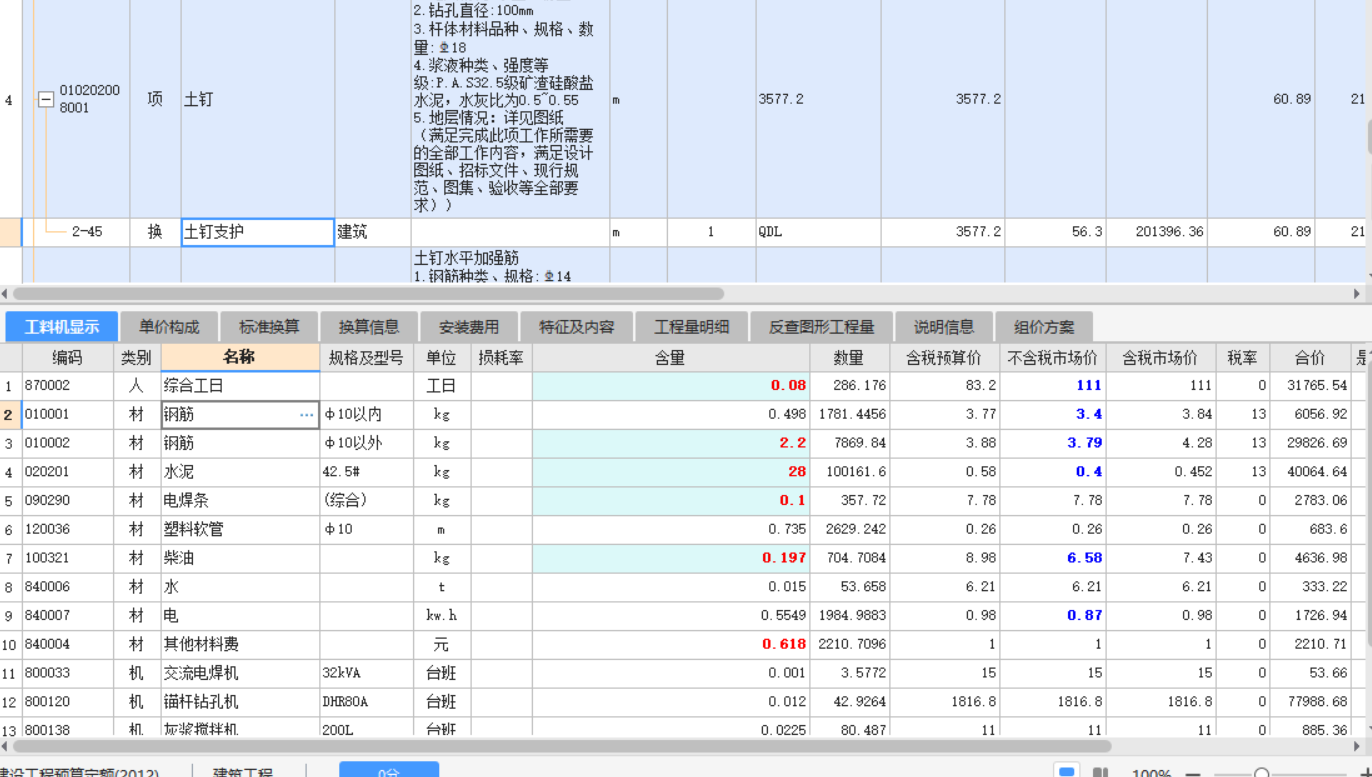Screen dimensions: 1372x777
Task: Click the zoom out minus icon
Action: pos(1192,773)
